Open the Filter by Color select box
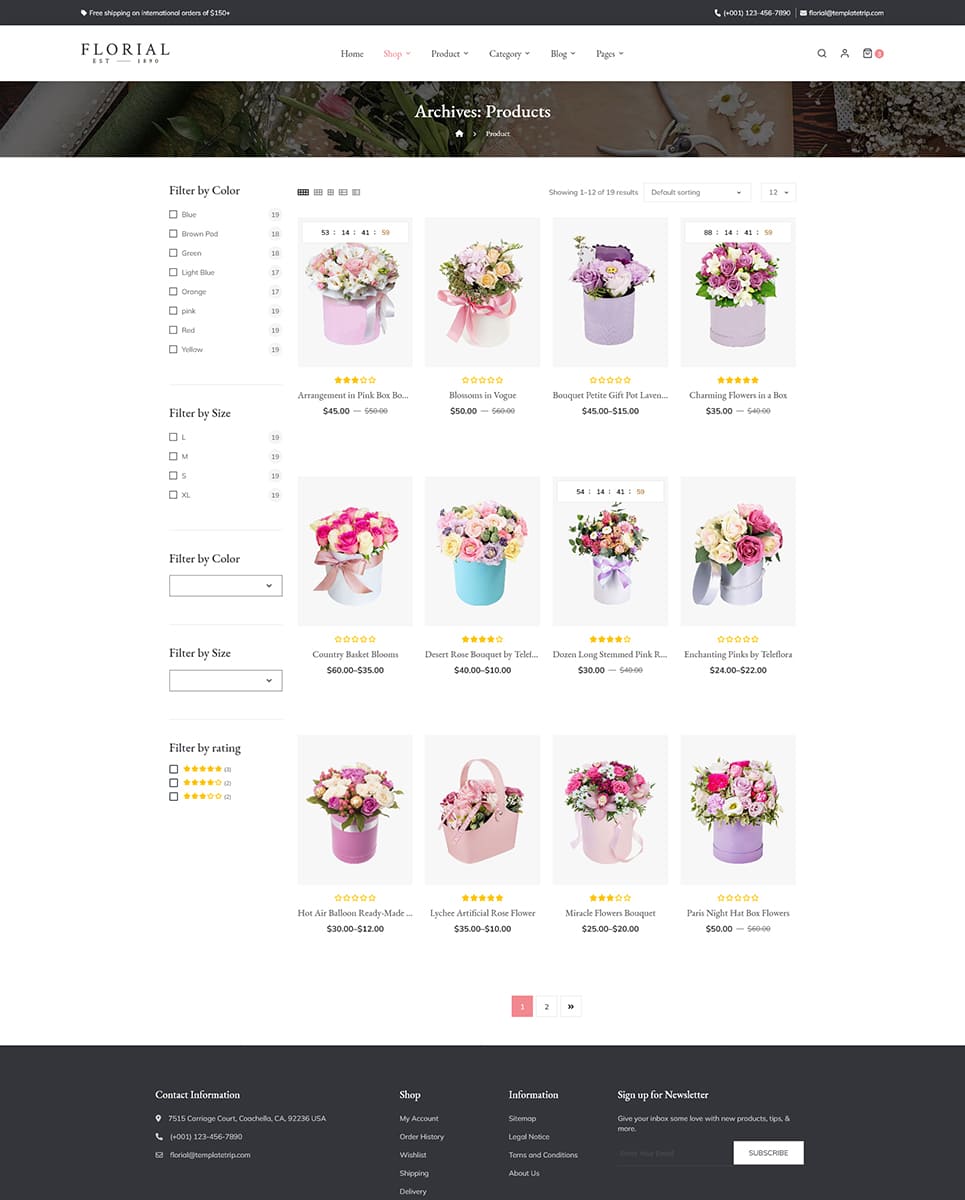Screen dimensions: 965x1200 pos(226,586)
